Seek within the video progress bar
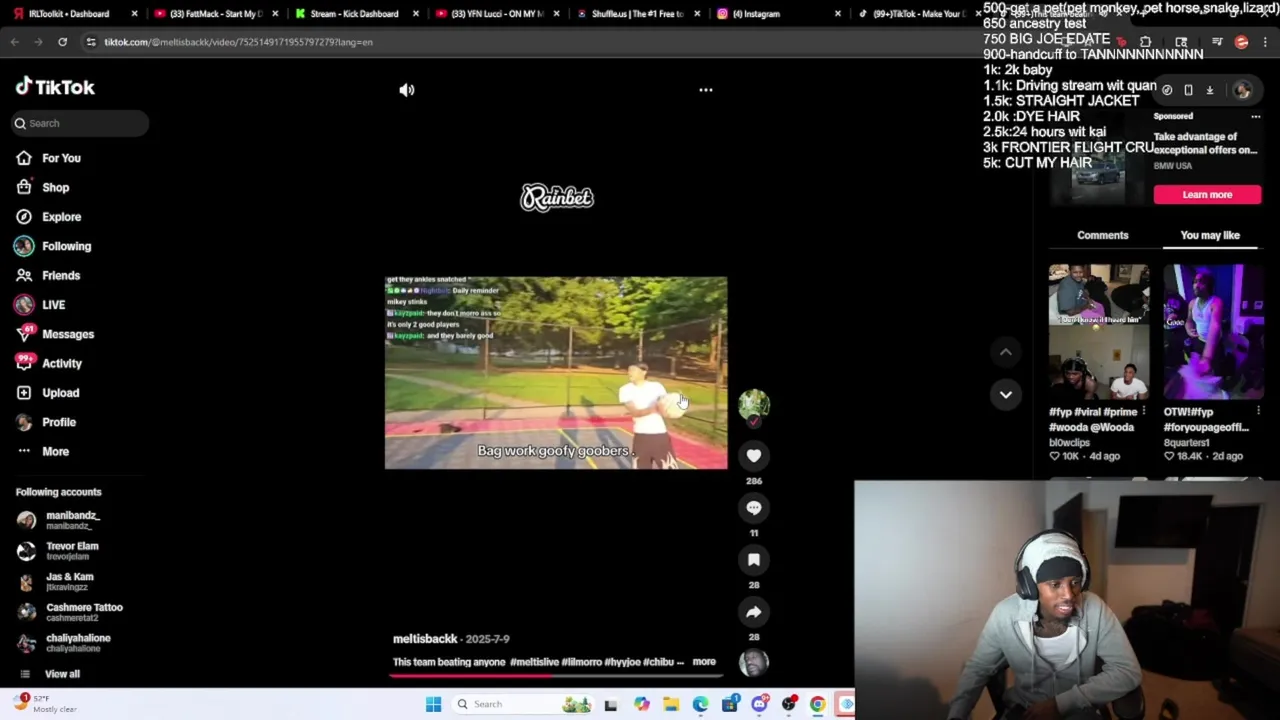 pyautogui.click(x=558, y=675)
